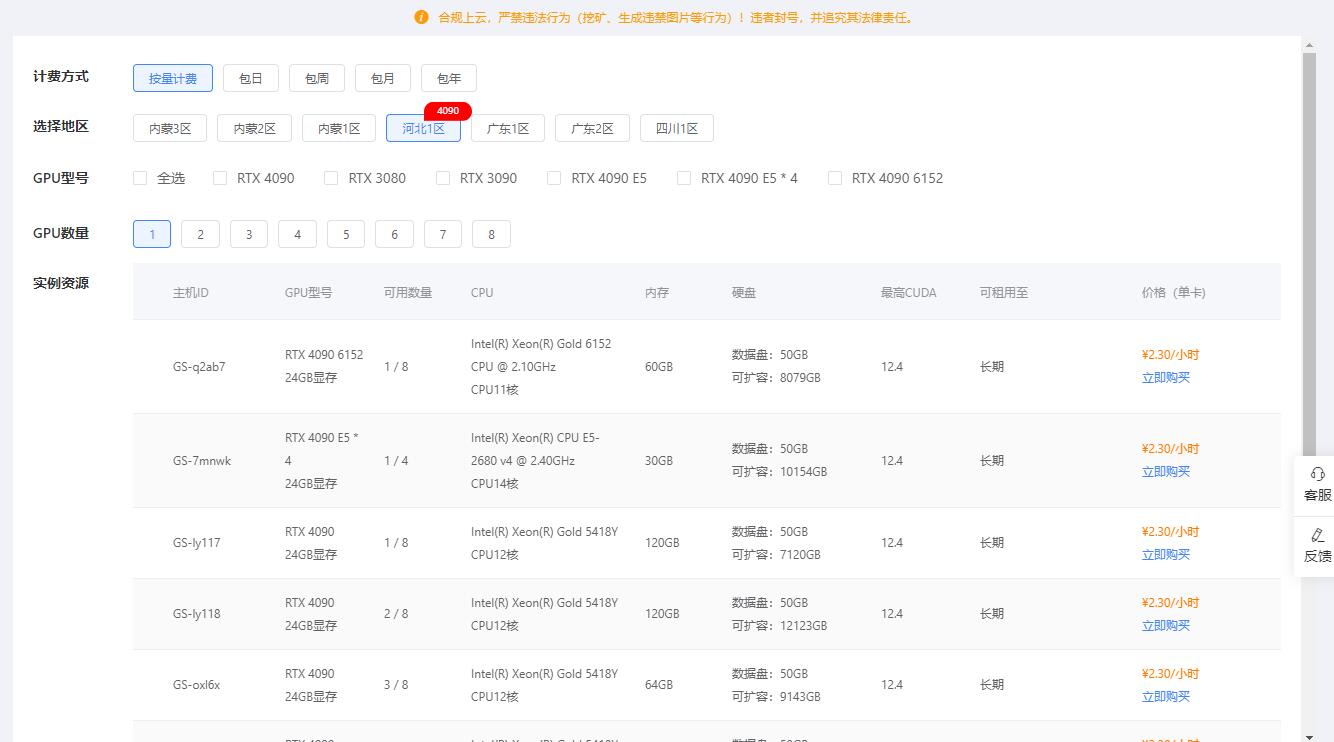Set GPU quantity to 6

(394, 234)
